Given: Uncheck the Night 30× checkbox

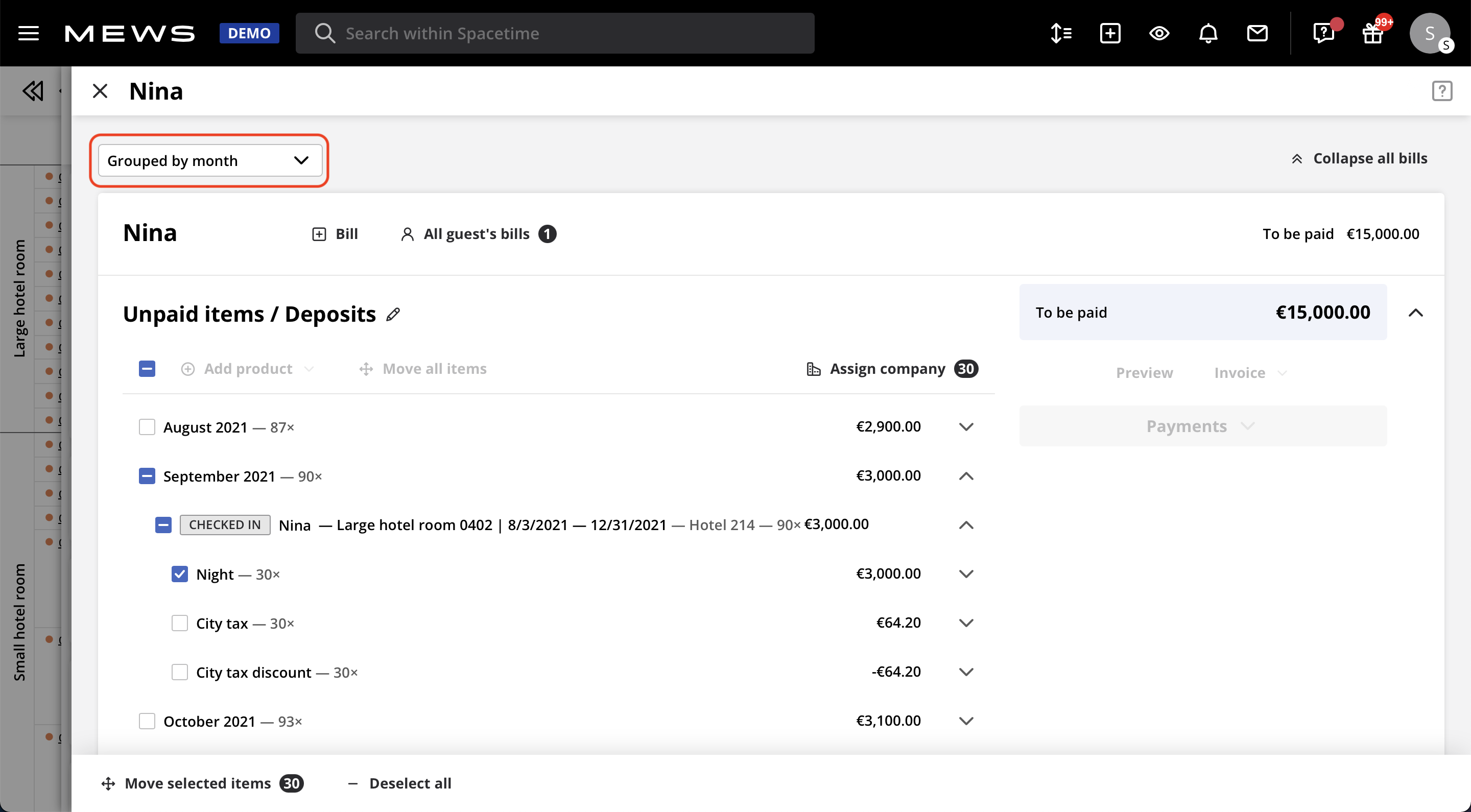Looking at the screenshot, I should click(x=180, y=574).
